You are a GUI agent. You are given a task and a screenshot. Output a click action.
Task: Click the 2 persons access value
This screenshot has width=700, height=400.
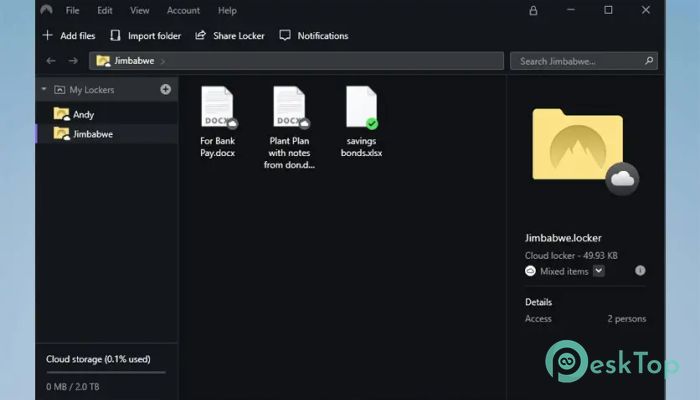pos(627,319)
